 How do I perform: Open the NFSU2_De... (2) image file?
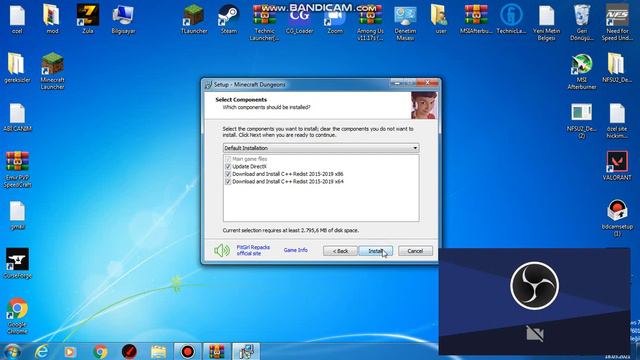click(x=582, y=120)
